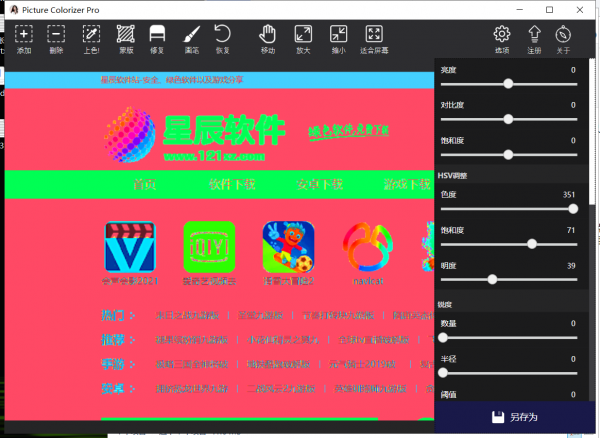Click the 锐度 sharpness section header
The width and height of the screenshot is (600, 438).
445,304
